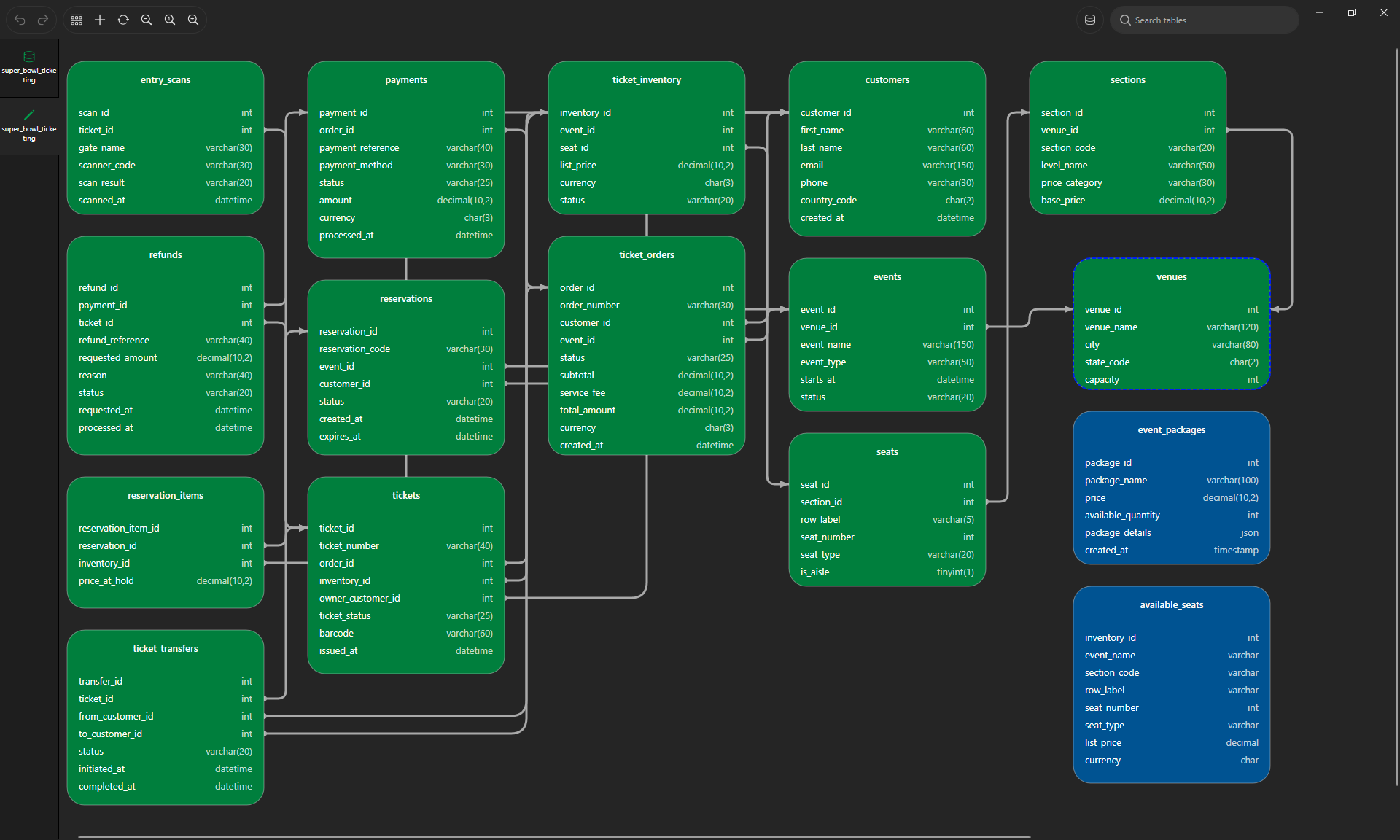This screenshot has width=1400, height=840.
Task: Select the ticket_transfers table title
Action: pyautogui.click(x=166, y=649)
